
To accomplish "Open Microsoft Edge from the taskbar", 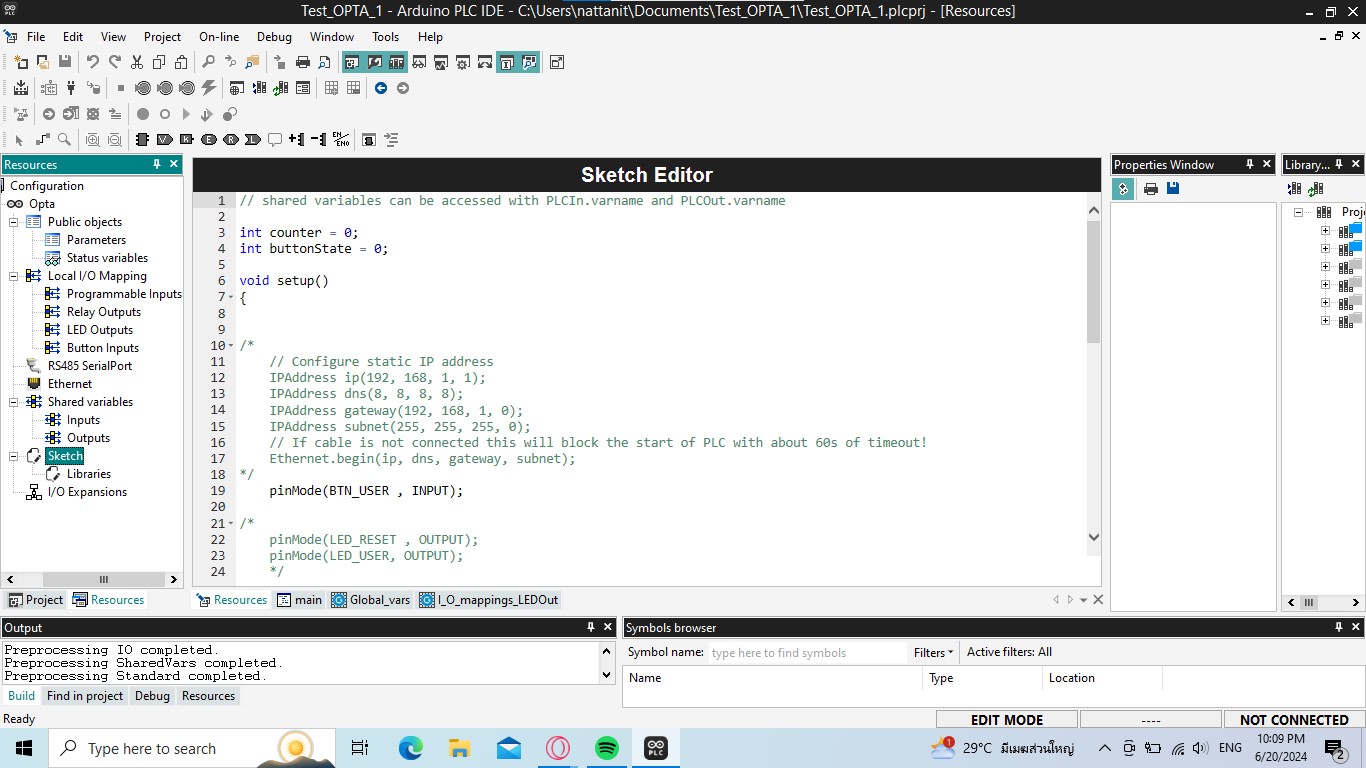I will (x=411, y=748).
